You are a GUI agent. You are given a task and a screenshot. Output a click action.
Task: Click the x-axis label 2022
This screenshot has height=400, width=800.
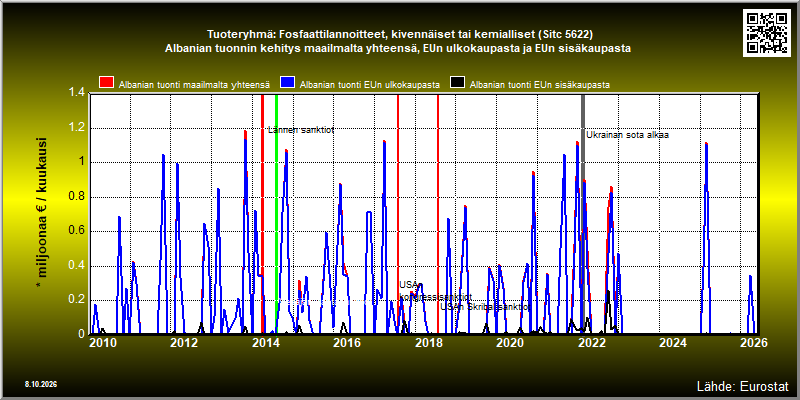pyautogui.click(x=591, y=343)
